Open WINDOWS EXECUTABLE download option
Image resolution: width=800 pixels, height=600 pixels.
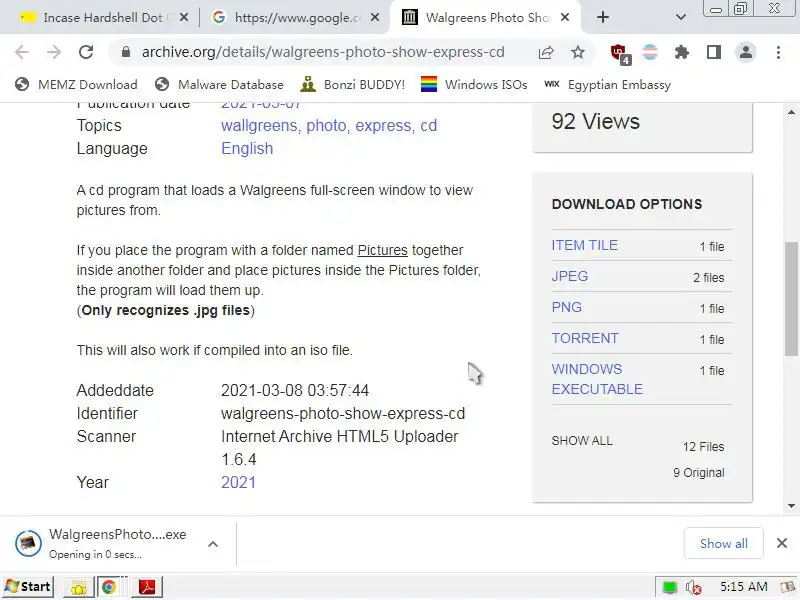597,379
